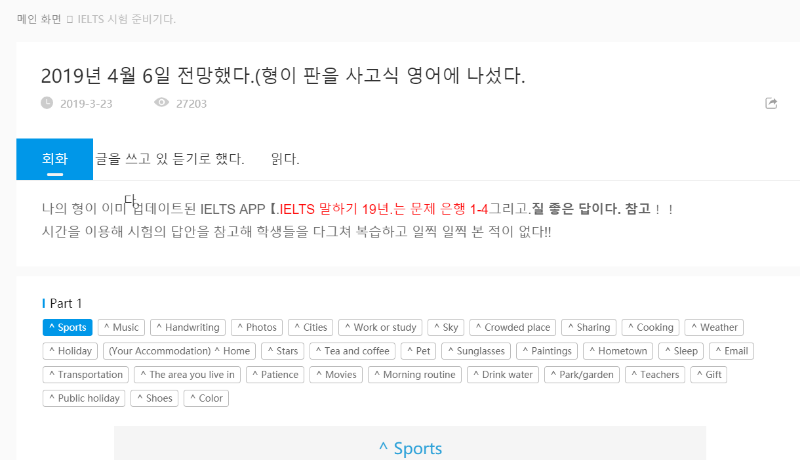Select the Handwriting topic tag
Image resolution: width=800 pixels, height=460 pixels.
(x=188, y=327)
